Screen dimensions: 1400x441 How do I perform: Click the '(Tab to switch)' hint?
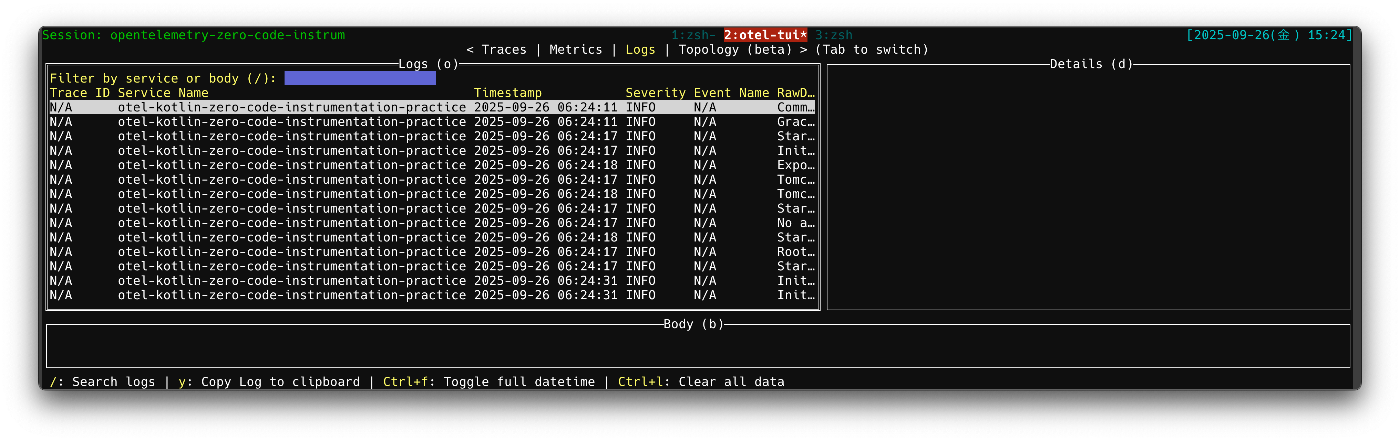pyautogui.click(x=872, y=49)
